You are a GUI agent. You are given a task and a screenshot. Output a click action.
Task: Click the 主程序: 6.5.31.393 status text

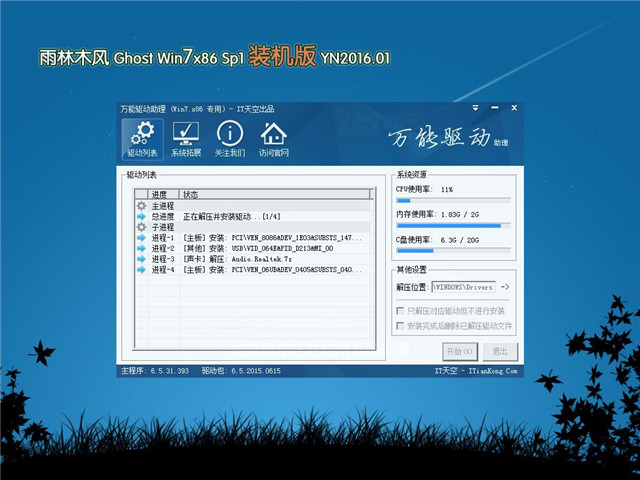pyautogui.click(x=155, y=371)
